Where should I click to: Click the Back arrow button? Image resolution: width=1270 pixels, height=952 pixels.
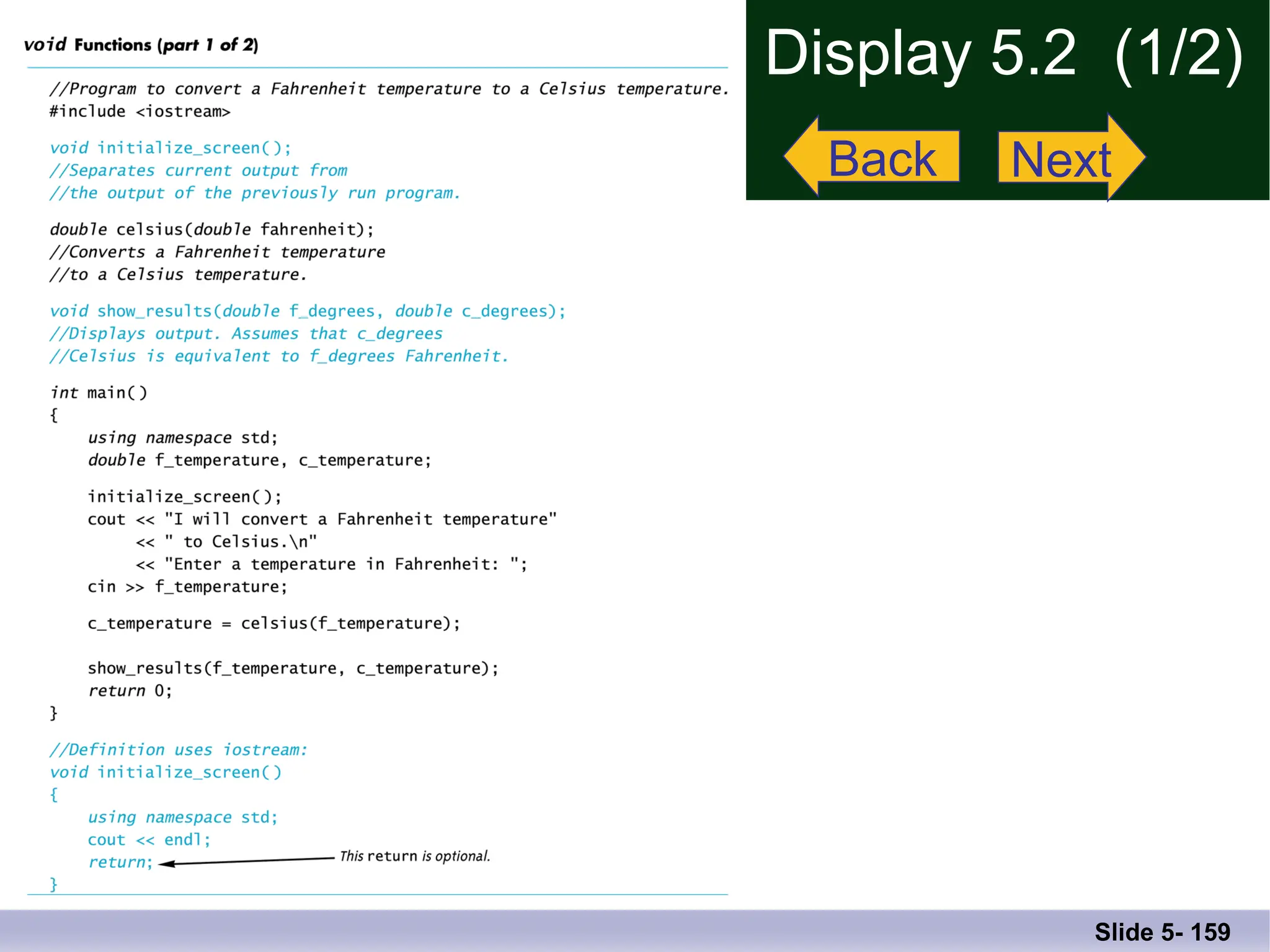pyautogui.click(x=872, y=156)
